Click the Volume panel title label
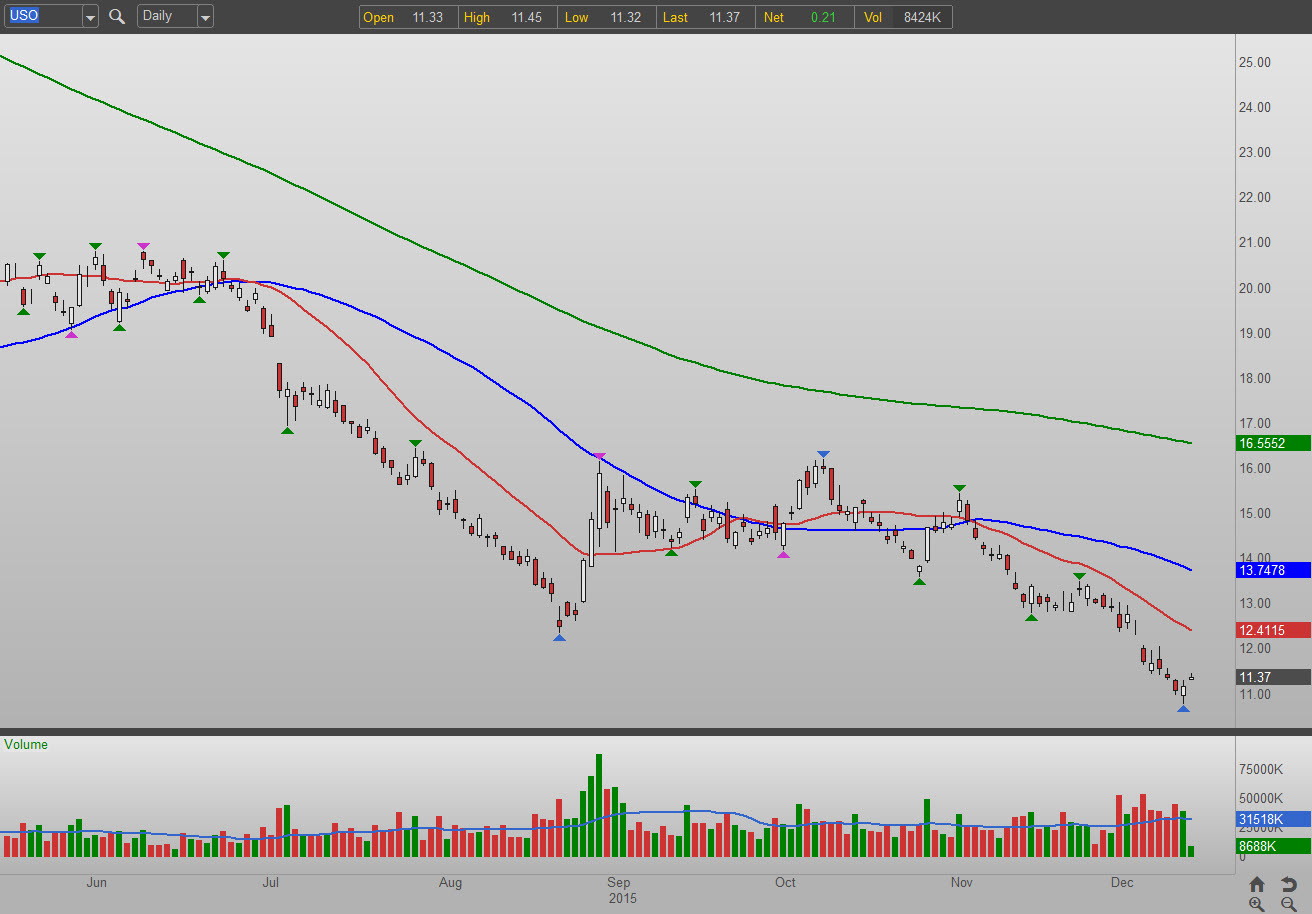The width and height of the screenshot is (1312, 914). pos(26,744)
